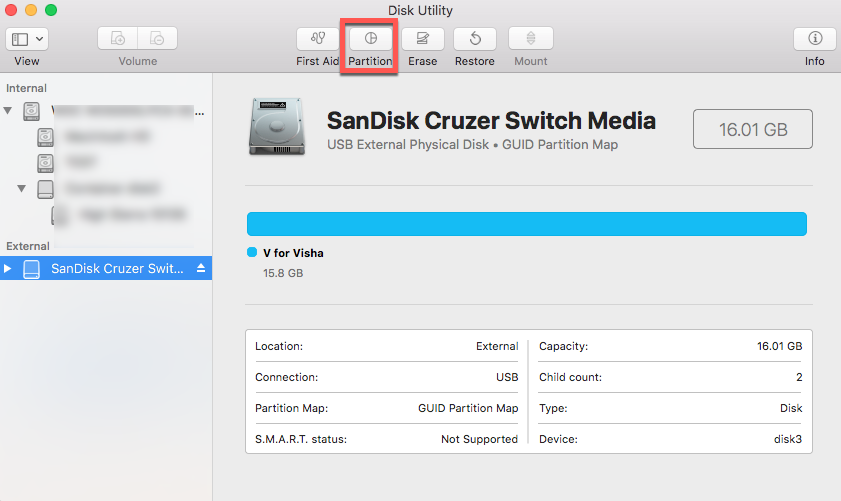Click the Erase toolbar button
The height and width of the screenshot is (501, 841).
pyautogui.click(x=423, y=38)
